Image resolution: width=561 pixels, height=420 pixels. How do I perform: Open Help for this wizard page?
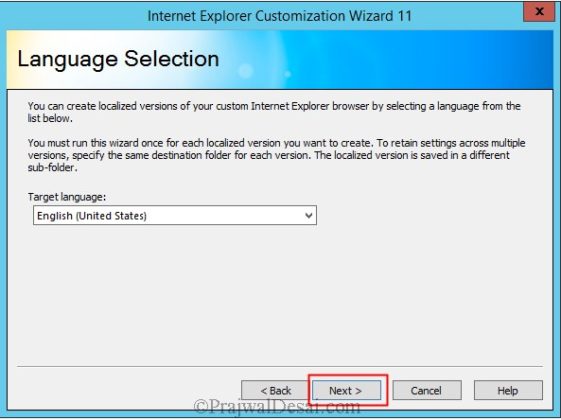[x=508, y=390]
